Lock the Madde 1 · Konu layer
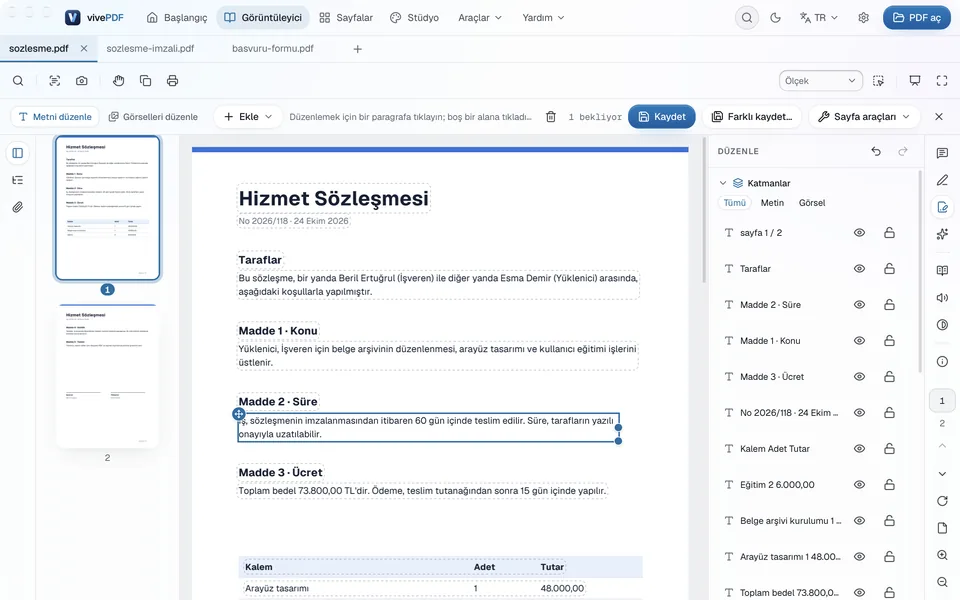Viewport: 960px width, 600px height. tap(890, 341)
